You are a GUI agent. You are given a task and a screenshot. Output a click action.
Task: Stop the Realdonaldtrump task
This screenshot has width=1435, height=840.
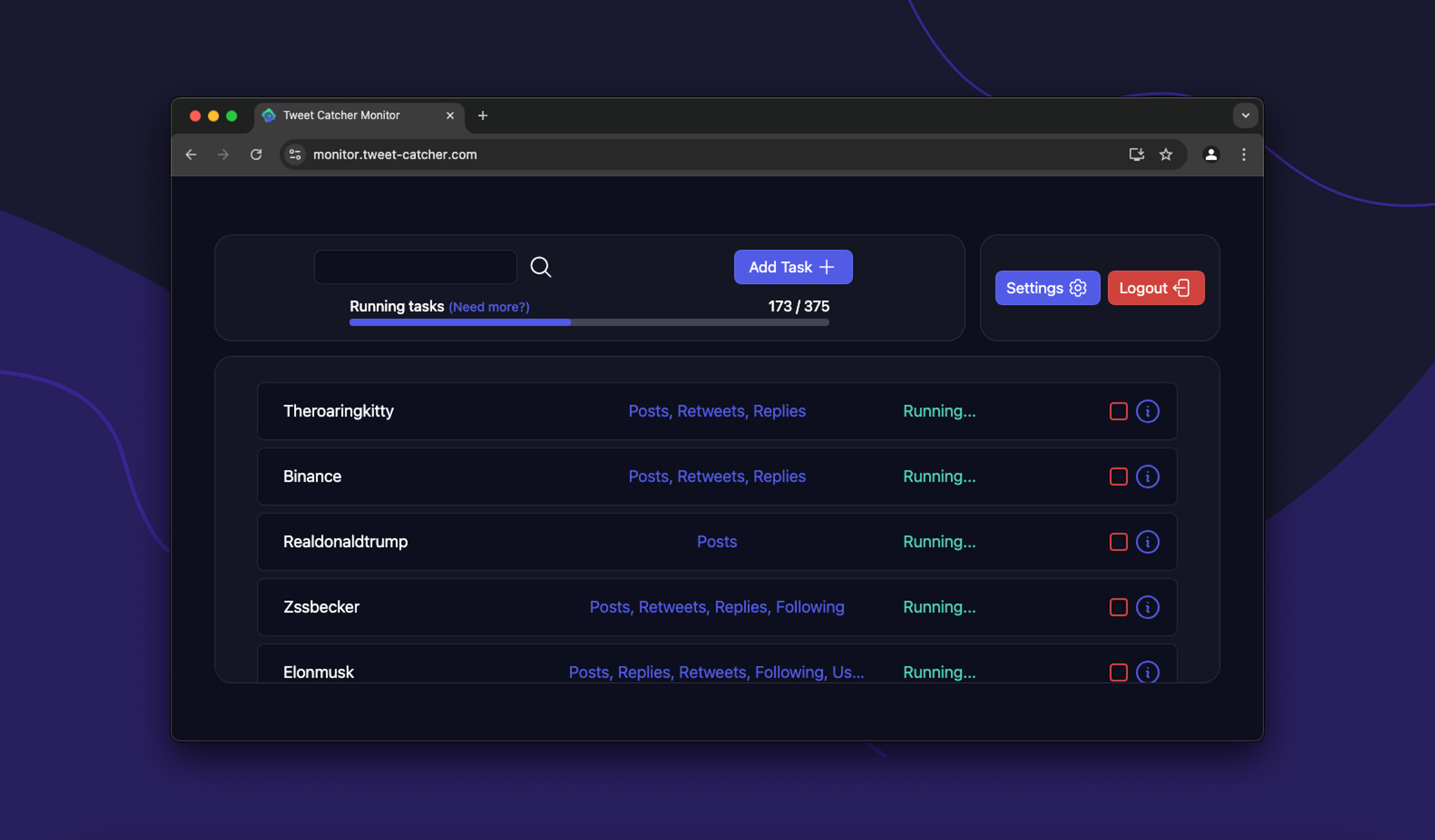(x=1118, y=542)
